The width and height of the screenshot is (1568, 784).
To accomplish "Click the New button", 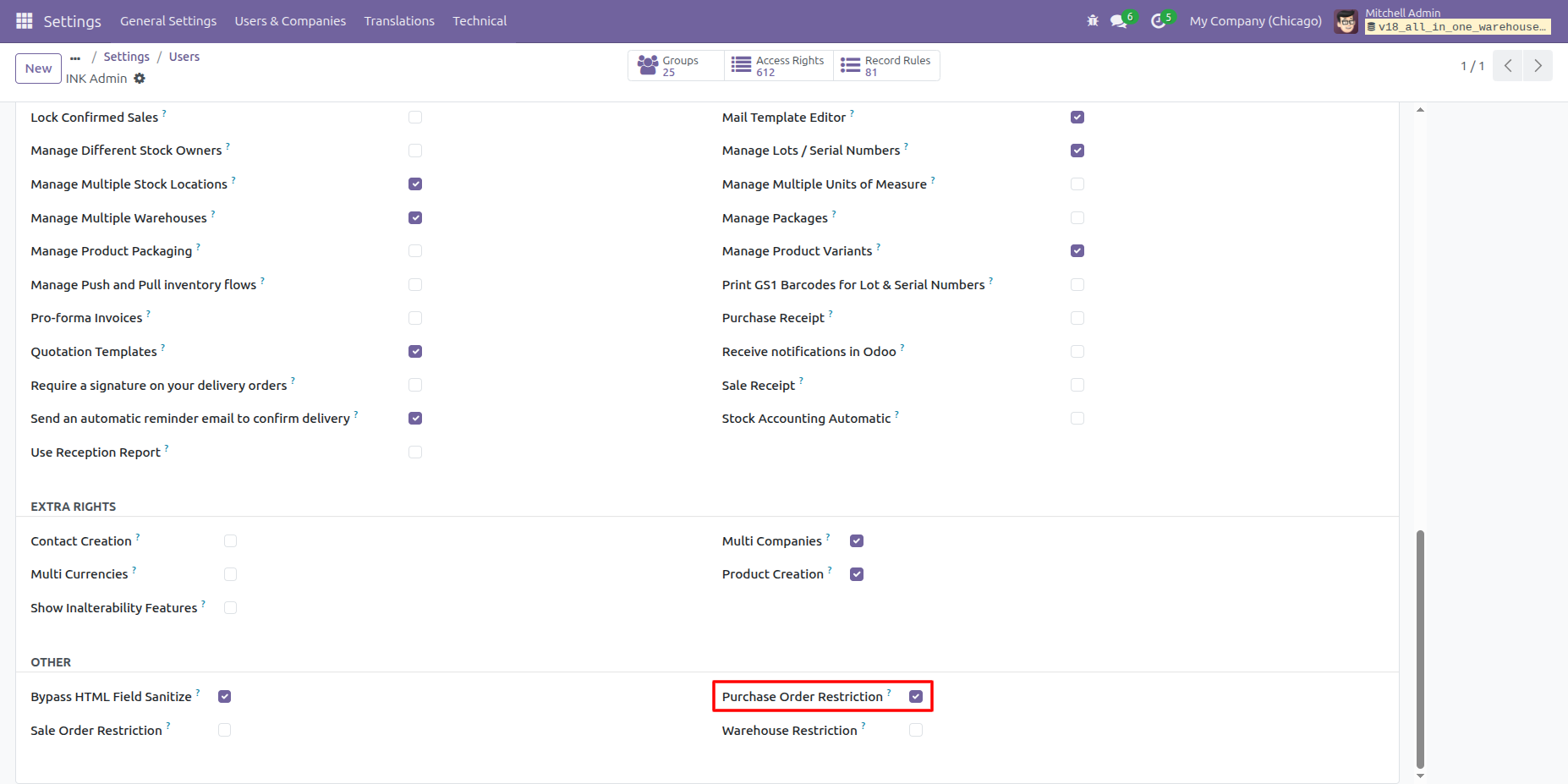I will [38, 69].
